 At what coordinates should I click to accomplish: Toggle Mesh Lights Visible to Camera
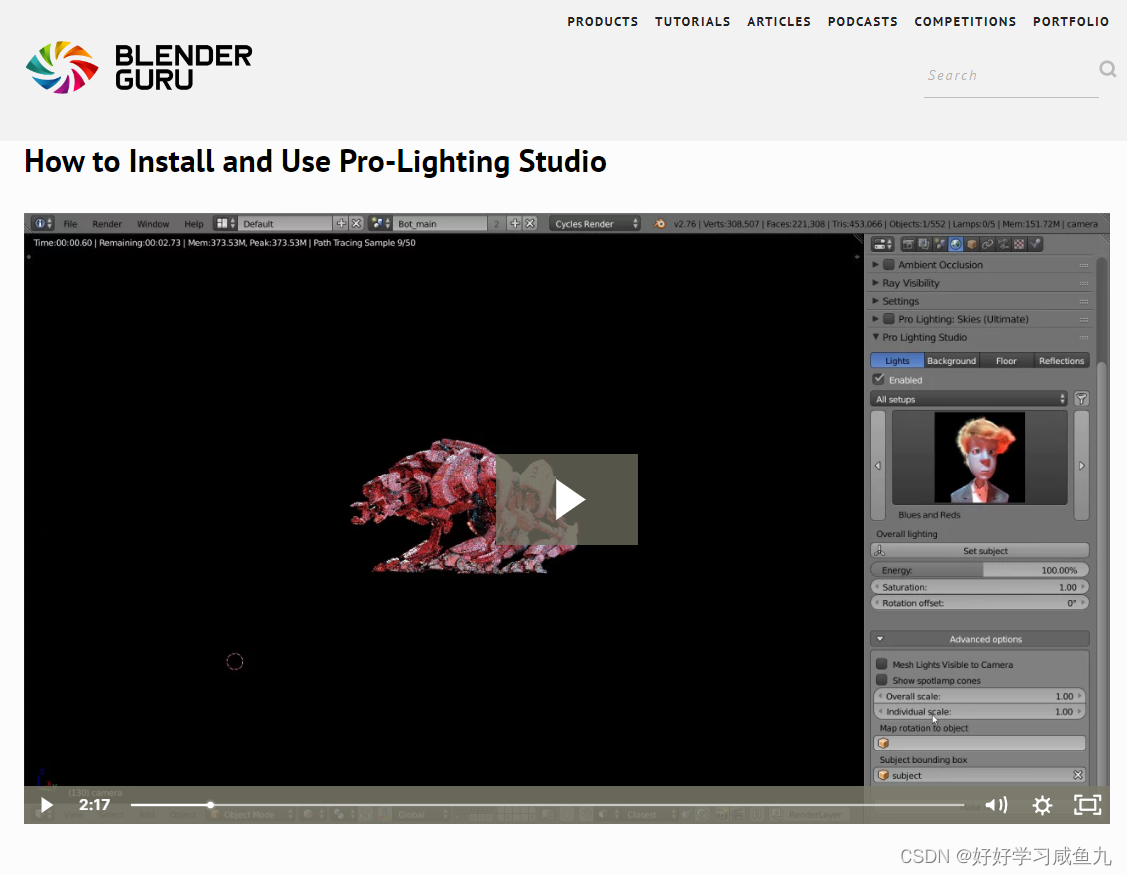882,664
